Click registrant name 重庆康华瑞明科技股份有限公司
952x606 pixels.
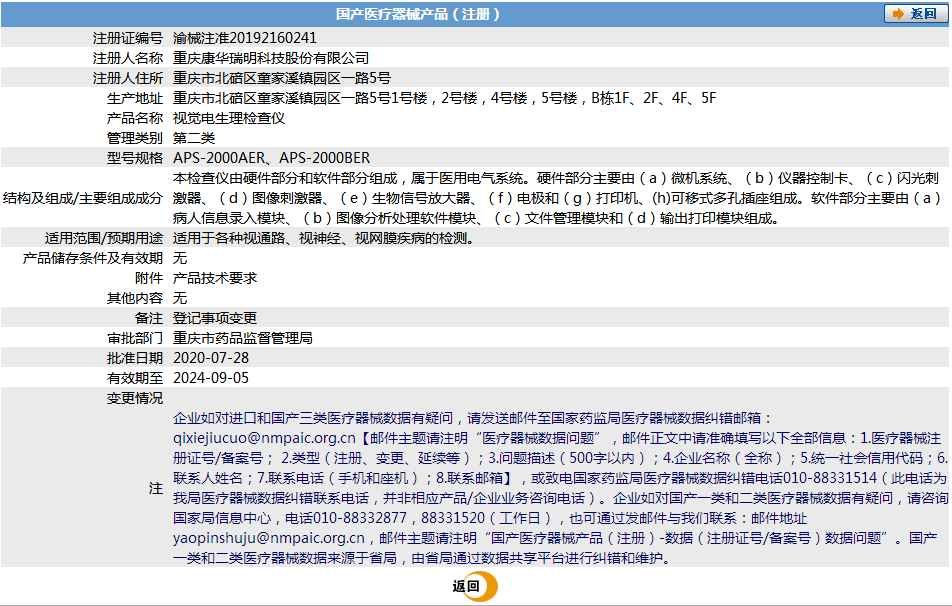[271, 58]
